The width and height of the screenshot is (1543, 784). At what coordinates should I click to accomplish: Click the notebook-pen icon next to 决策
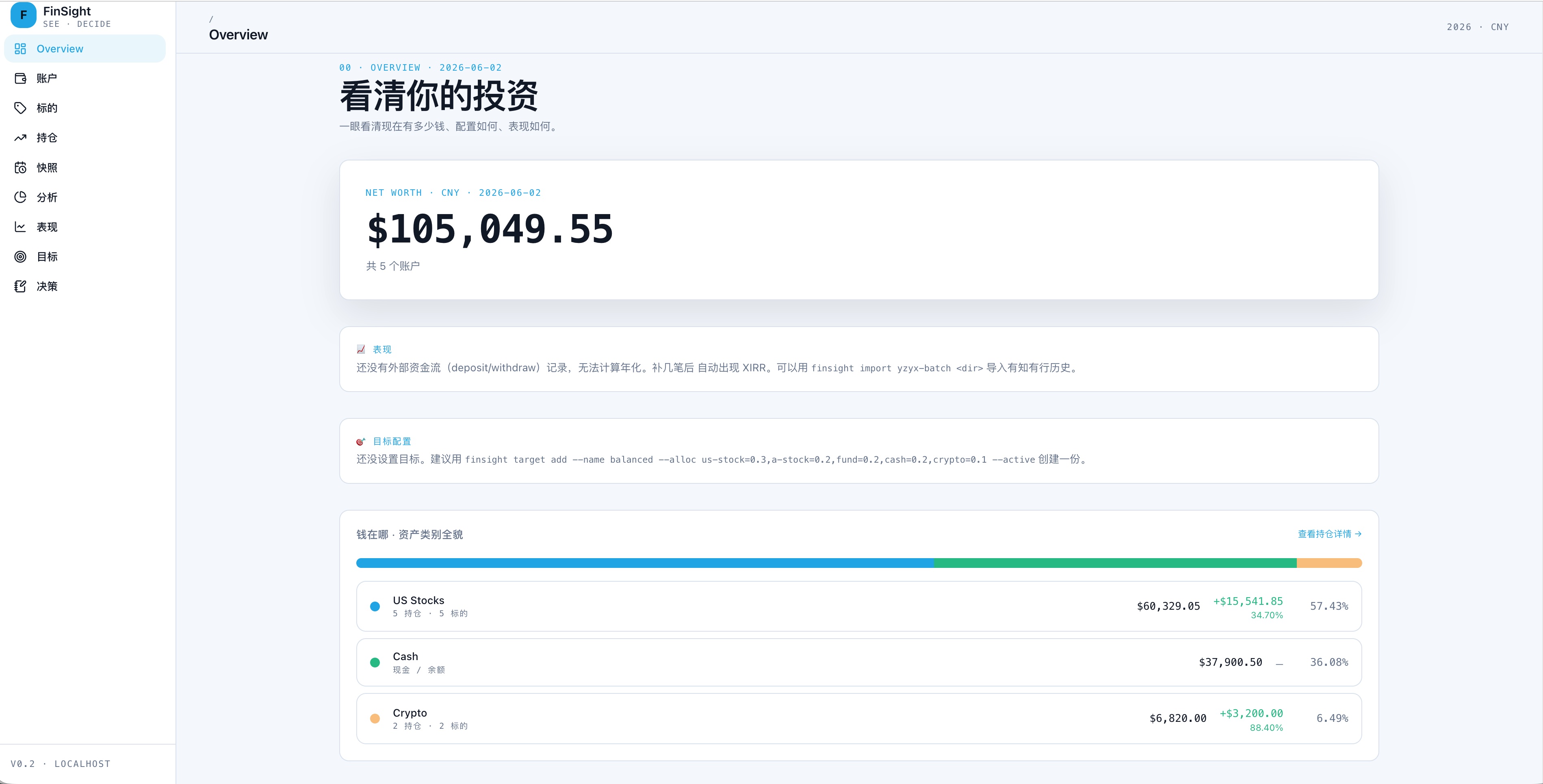(x=20, y=286)
